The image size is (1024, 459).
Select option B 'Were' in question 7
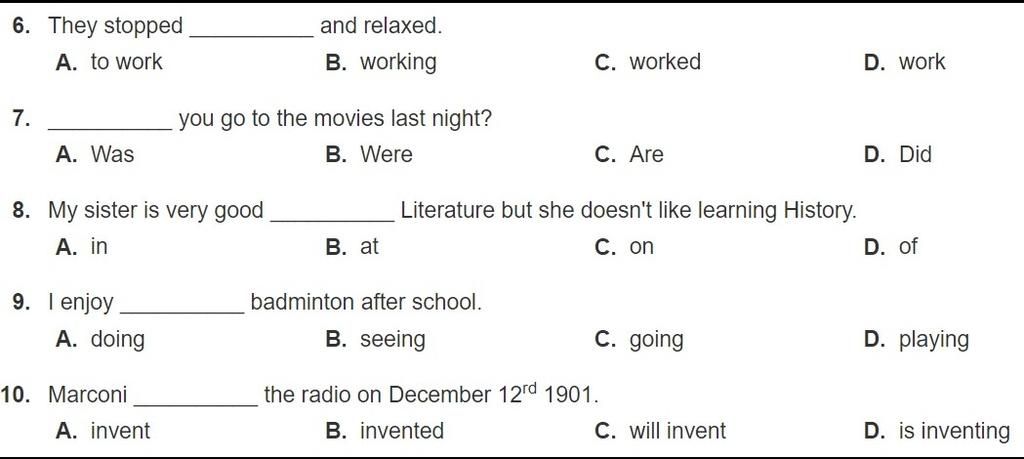point(370,155)
